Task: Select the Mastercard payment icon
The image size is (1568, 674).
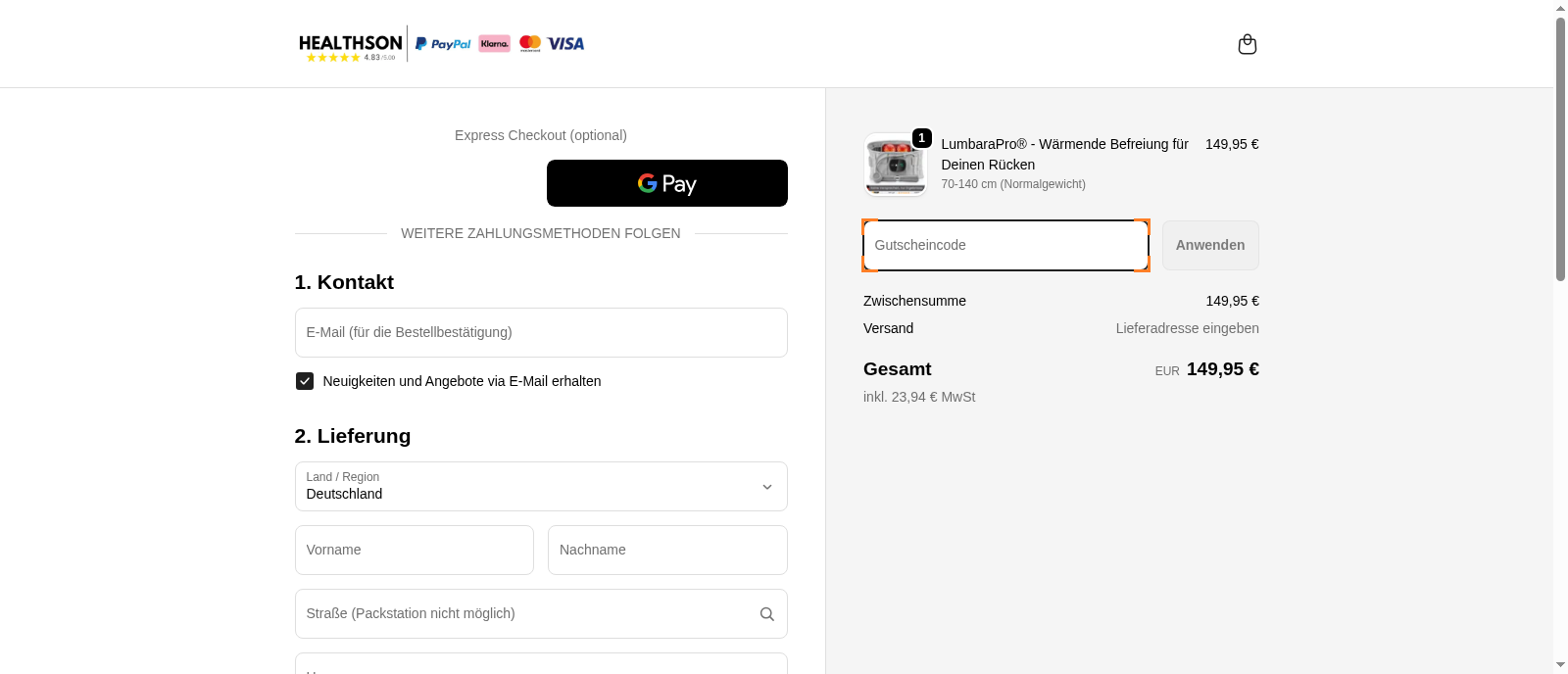Action: click(529, 43)
